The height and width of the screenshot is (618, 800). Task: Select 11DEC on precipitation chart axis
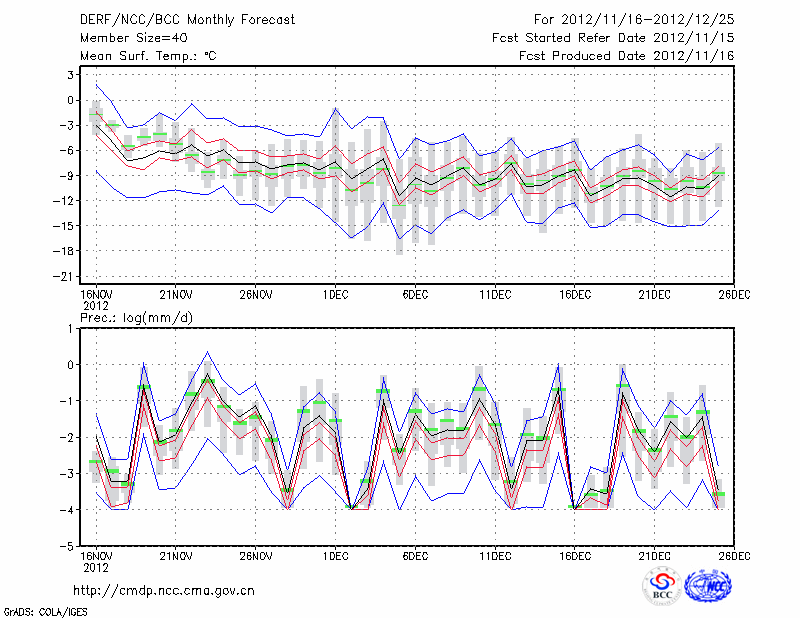(x=495, y=555)
